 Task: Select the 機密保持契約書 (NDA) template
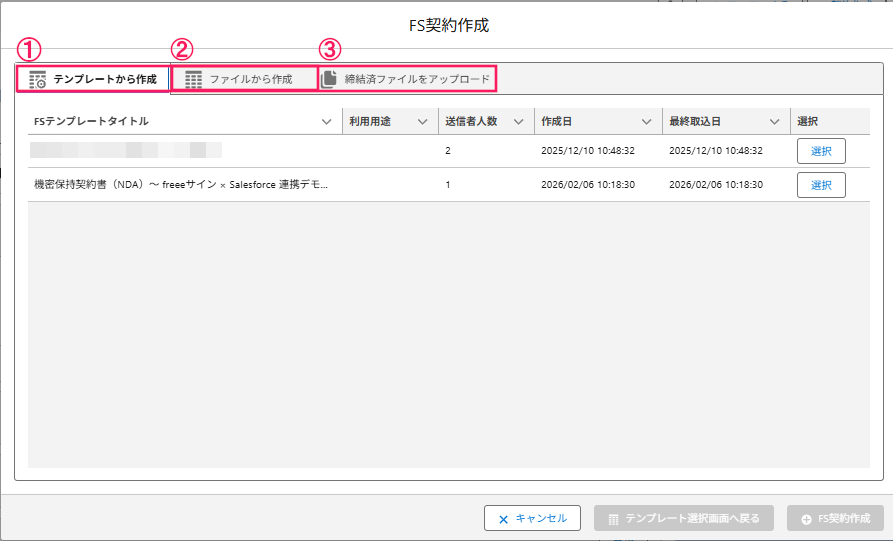[x=821, y=185]
